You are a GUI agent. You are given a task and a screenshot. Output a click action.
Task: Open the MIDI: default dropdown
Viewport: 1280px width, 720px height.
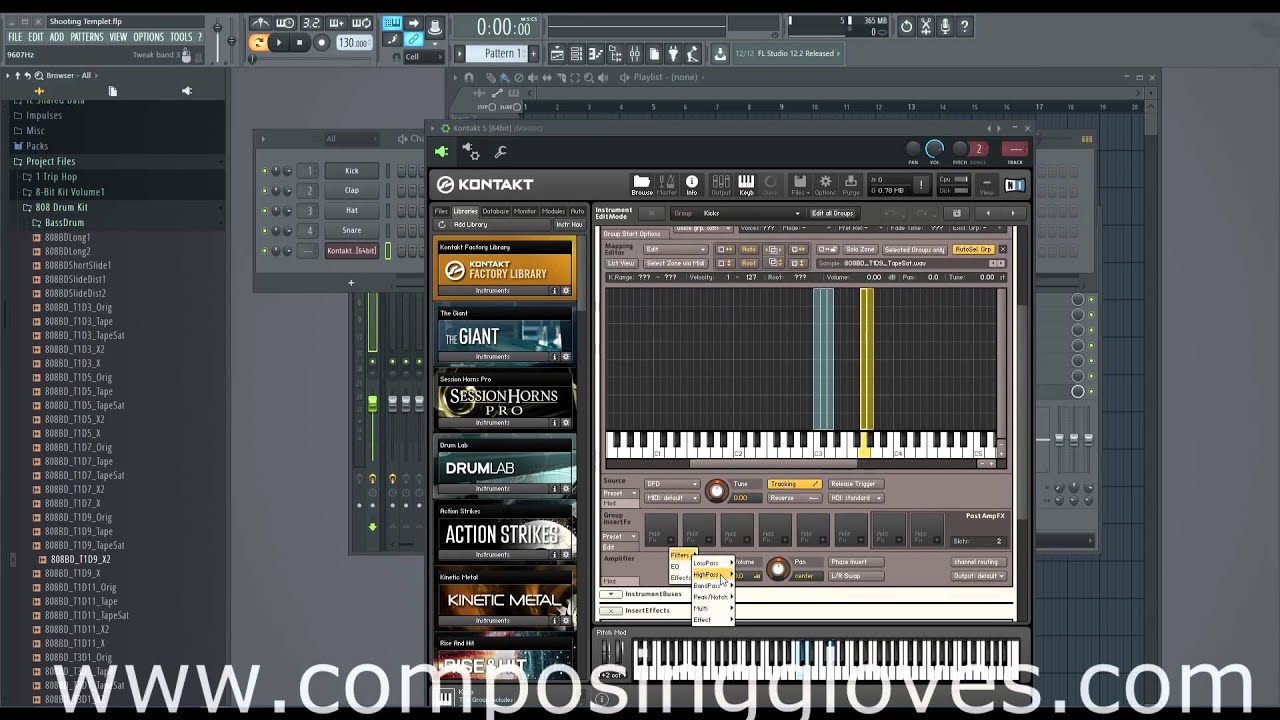(x=672, y=498)
